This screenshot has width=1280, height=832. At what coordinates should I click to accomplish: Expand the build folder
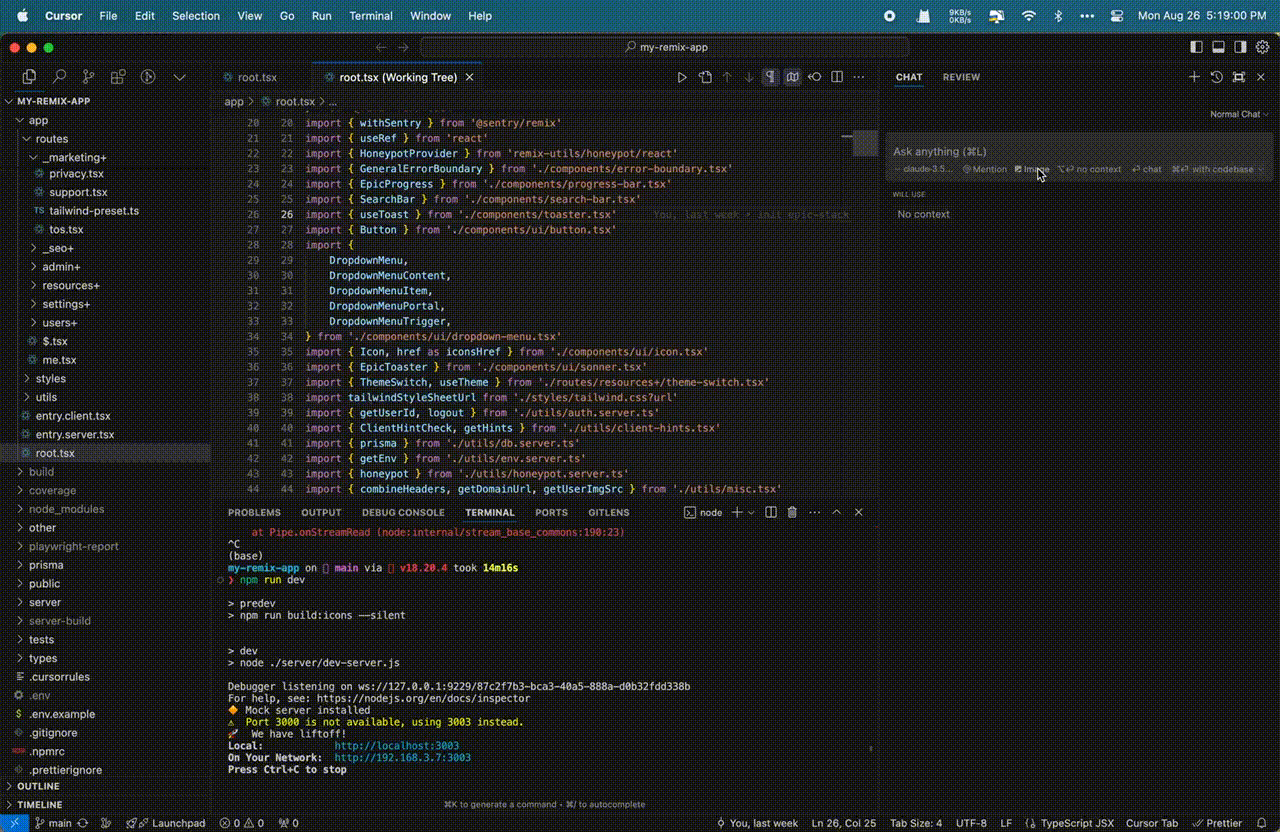(41, 472)
